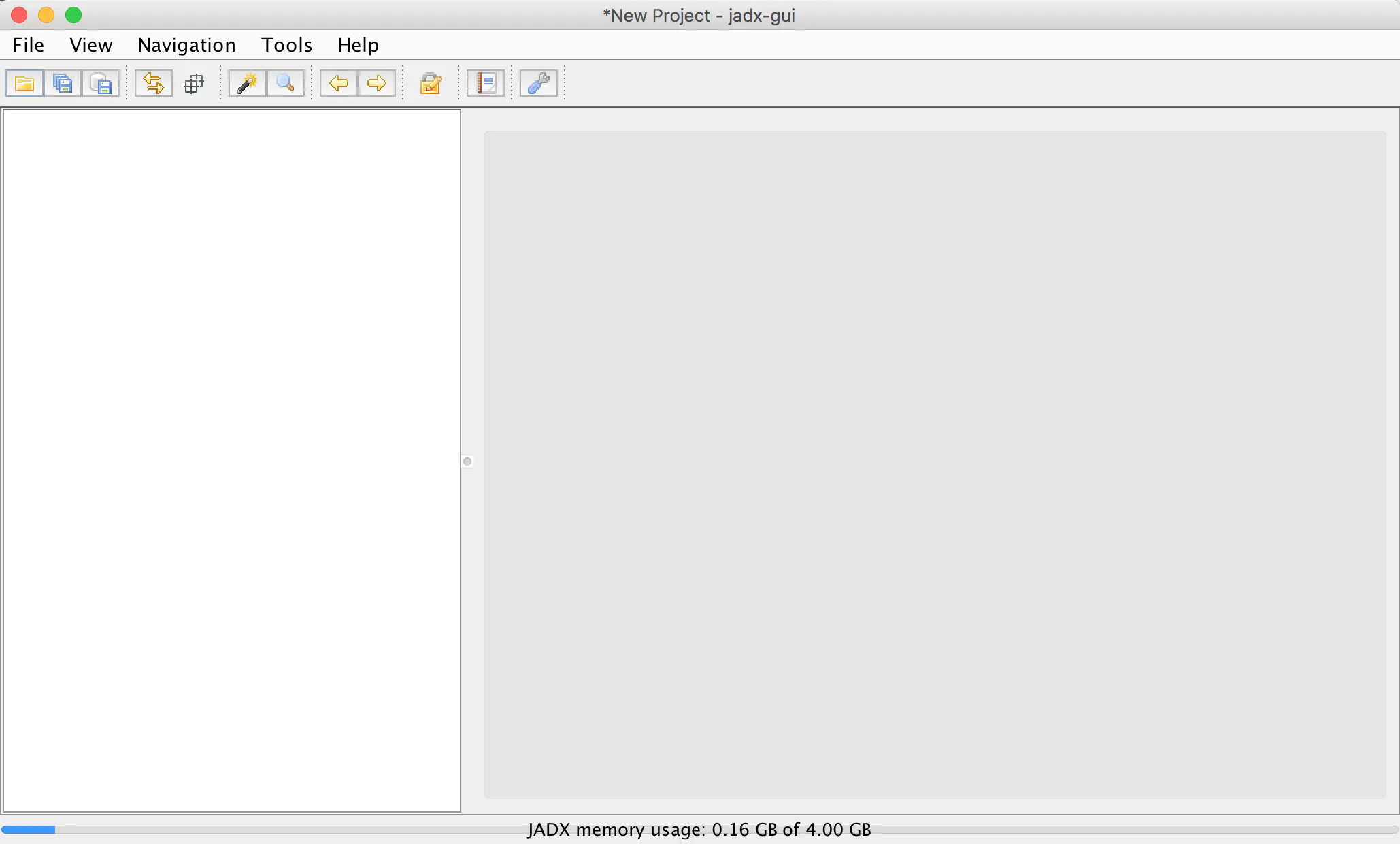Screen dimensions: 1400x844
Task: Maximize the jadx-gui window with green button
Action: 73,14
